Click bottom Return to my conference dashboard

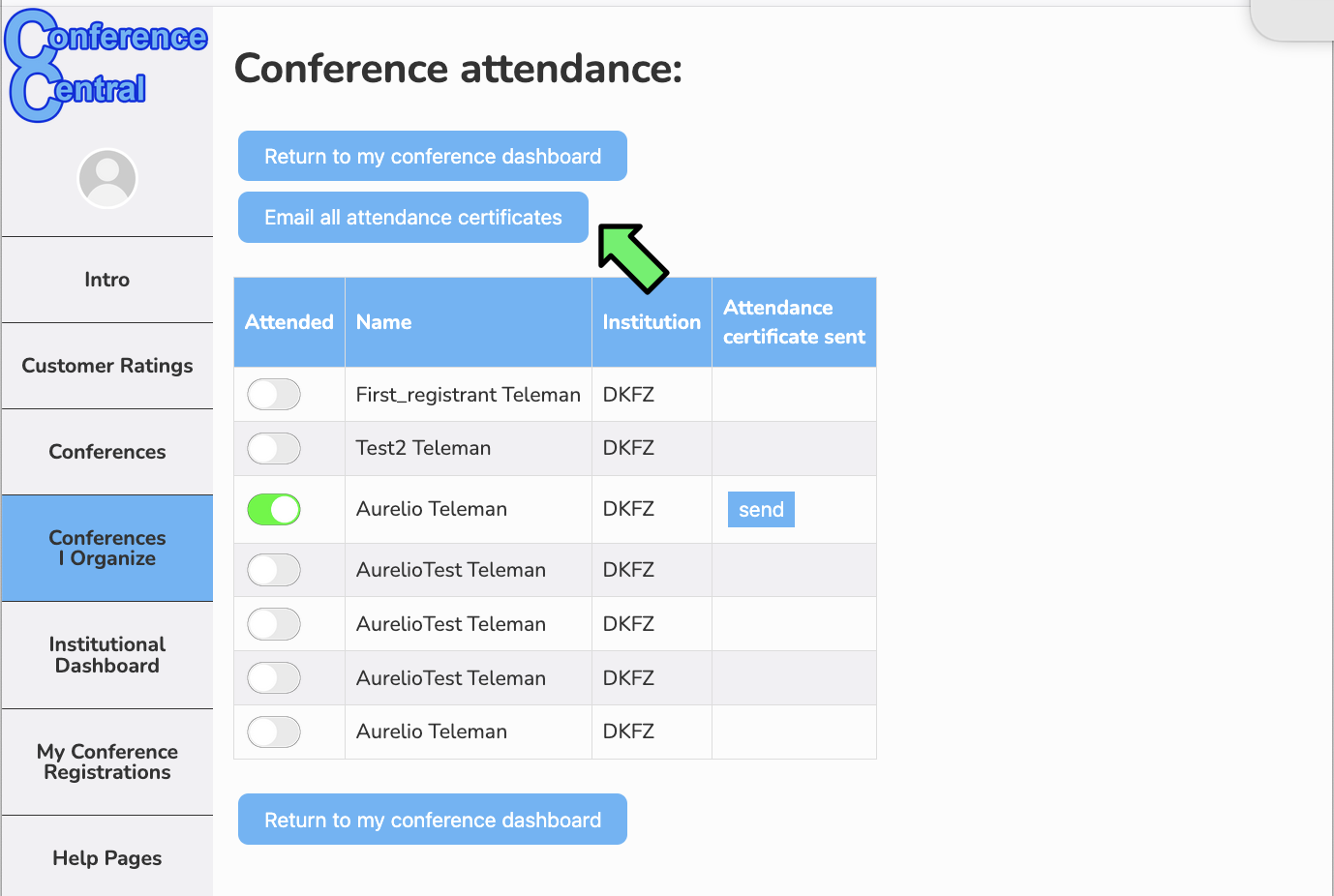[x=433, y=821]
